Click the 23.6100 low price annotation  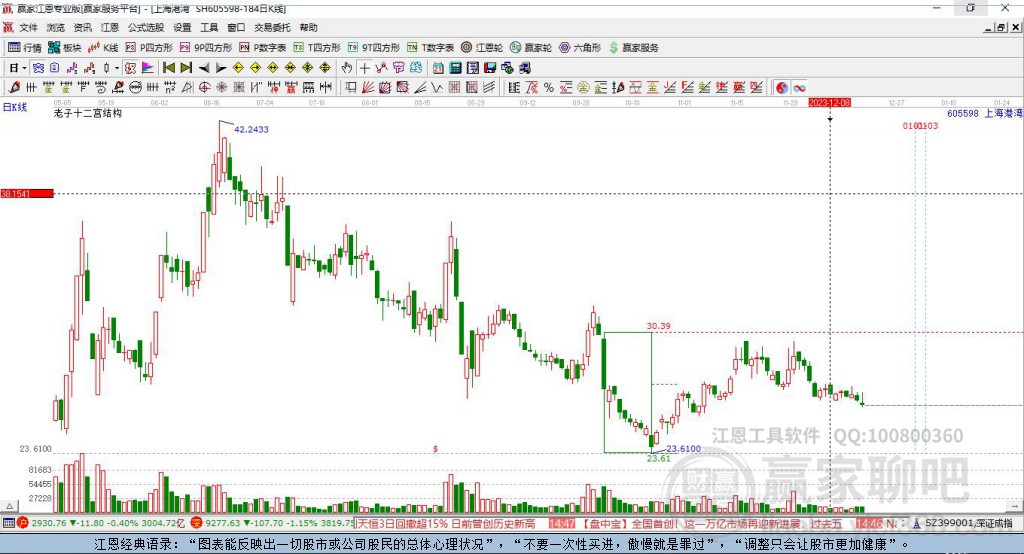pos(683,449)
